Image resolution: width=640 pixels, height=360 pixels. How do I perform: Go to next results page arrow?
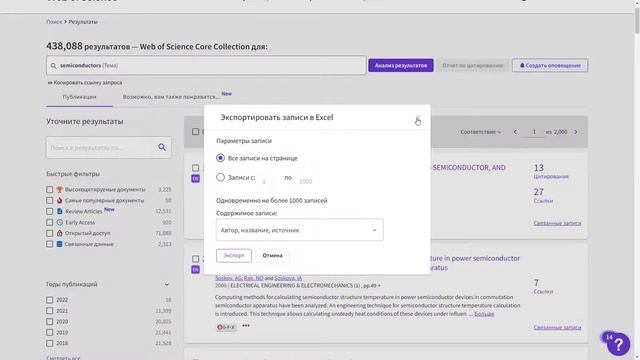tap(576, 132)
